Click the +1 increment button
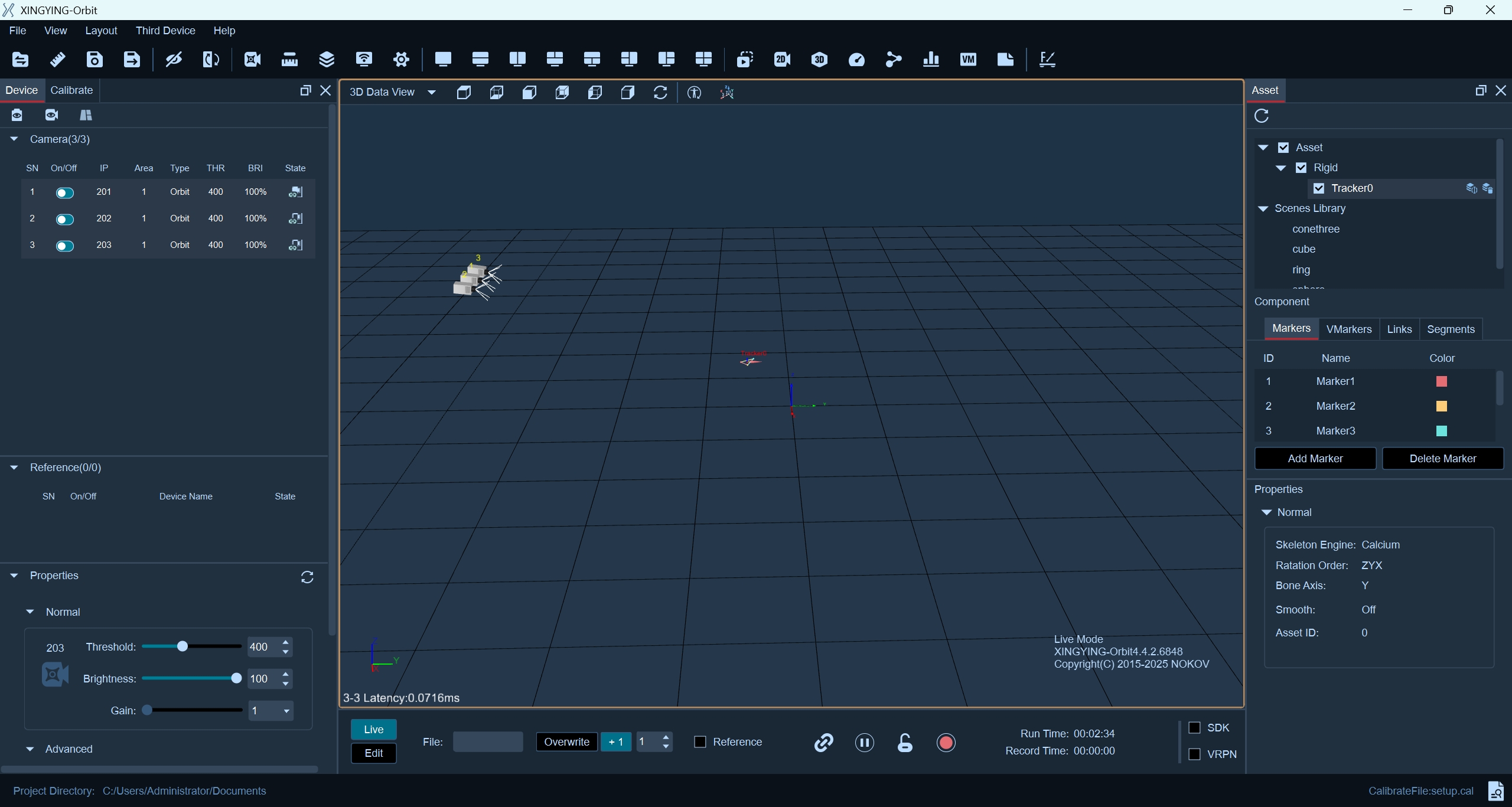This screenshot has height=807, width=1512. pos(616,742)
